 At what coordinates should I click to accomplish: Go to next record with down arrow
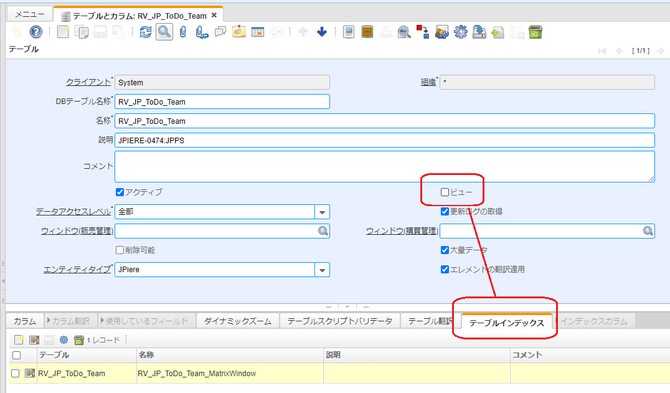pyautogui.click(x=322, y=32)
